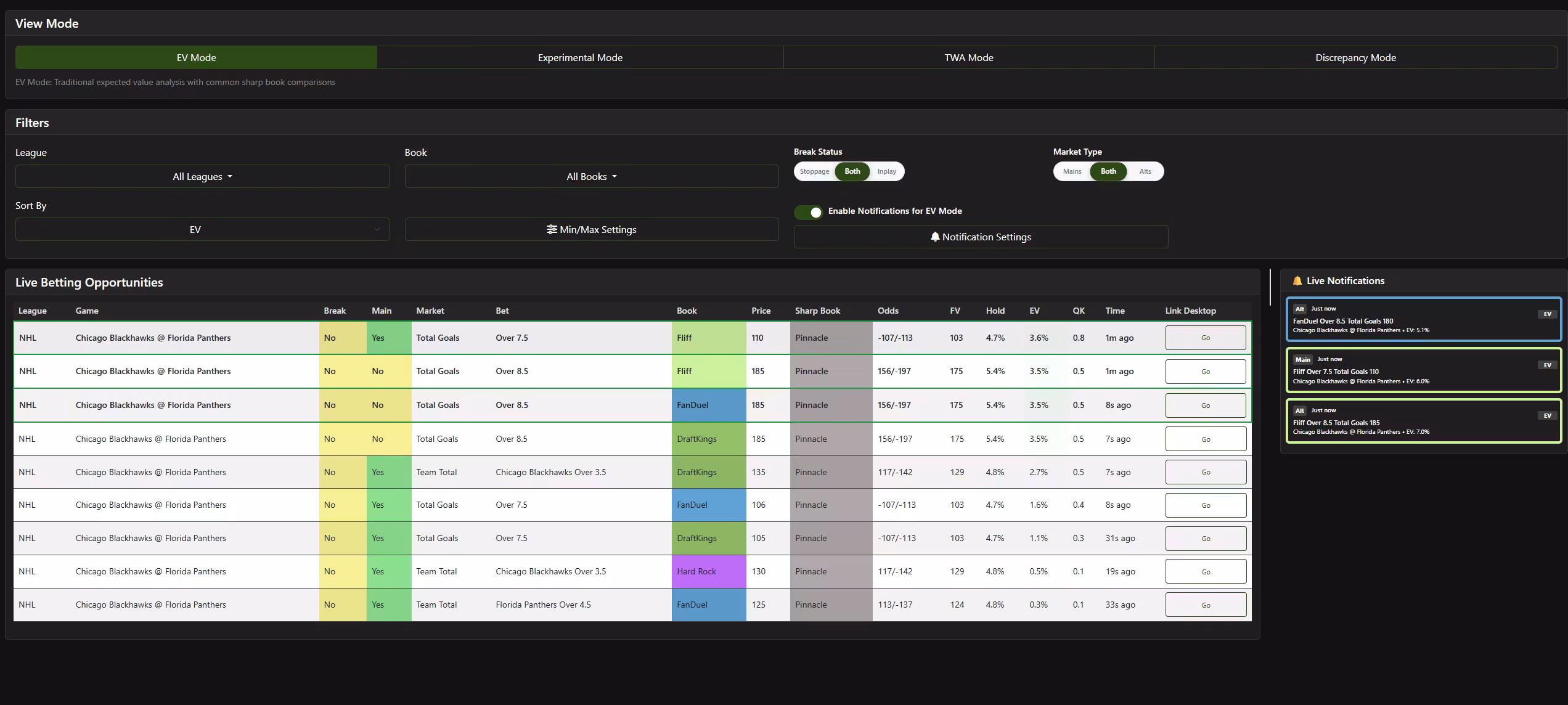
Task: Click the Alt badge on FanDuel notification
Action: pyautogui.click(x=1299, y=309)
